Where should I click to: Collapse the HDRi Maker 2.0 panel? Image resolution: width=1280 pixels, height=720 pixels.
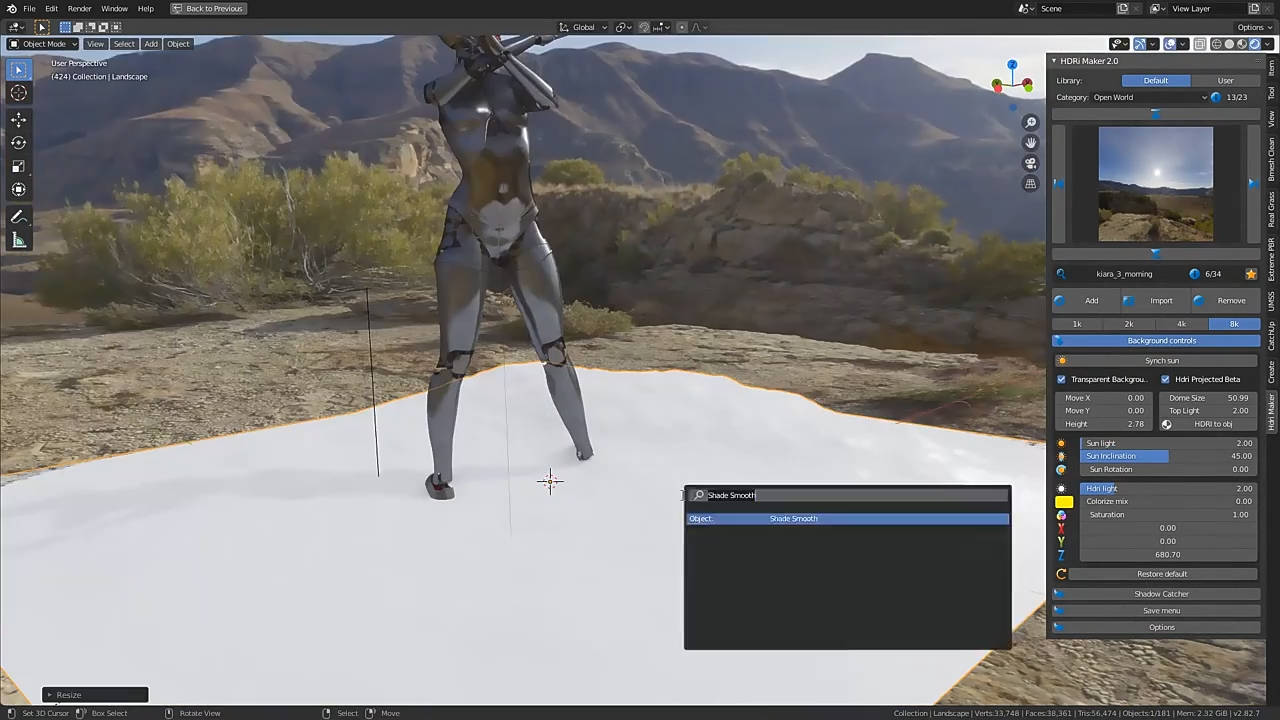(x=1054, y=61)
